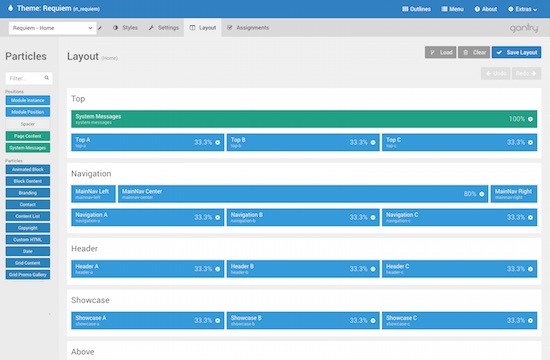
Task: Focus the particles Filter input field
Action: pos(29,78)
